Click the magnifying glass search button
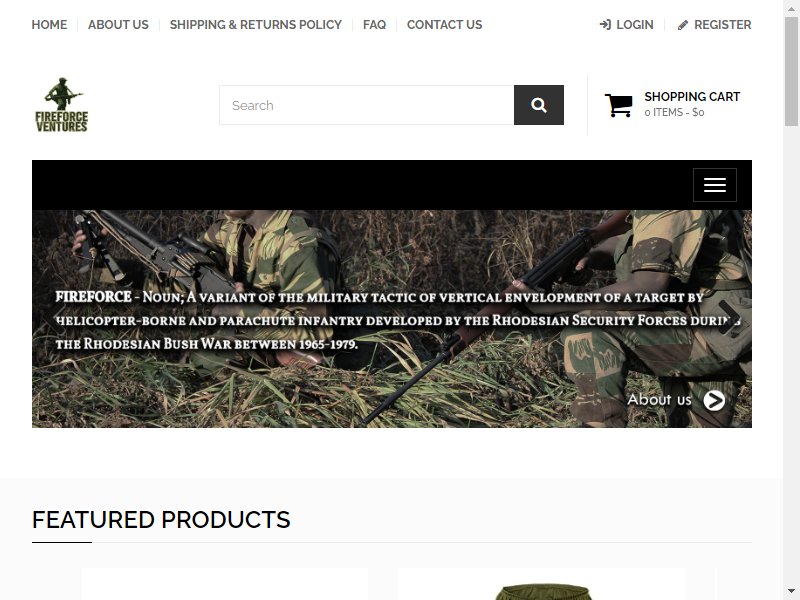This screenshot has width=800, height=600. 539,105
